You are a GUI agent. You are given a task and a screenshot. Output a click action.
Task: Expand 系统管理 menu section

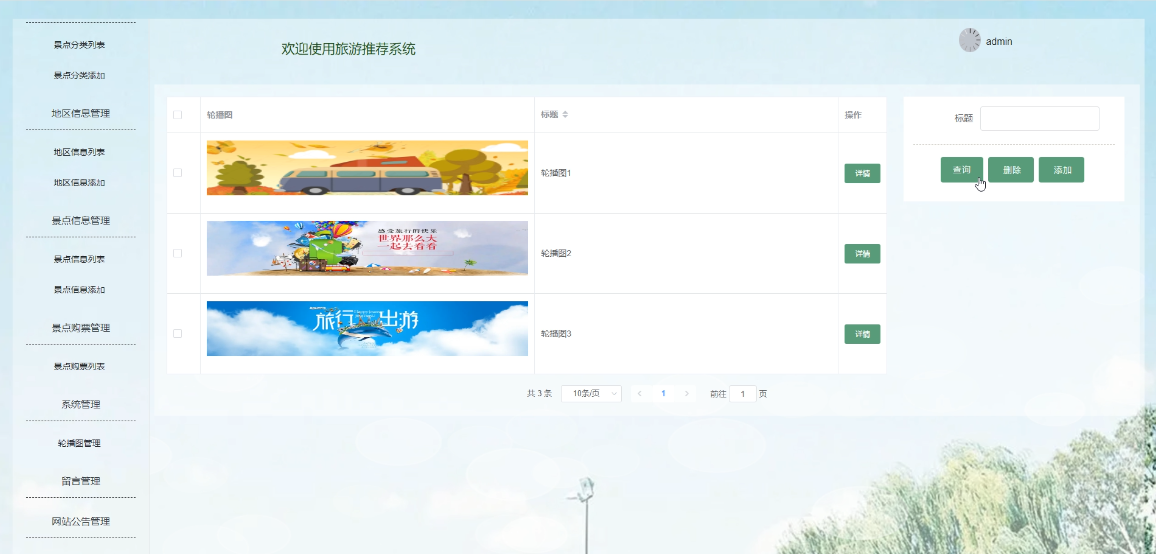80,405
